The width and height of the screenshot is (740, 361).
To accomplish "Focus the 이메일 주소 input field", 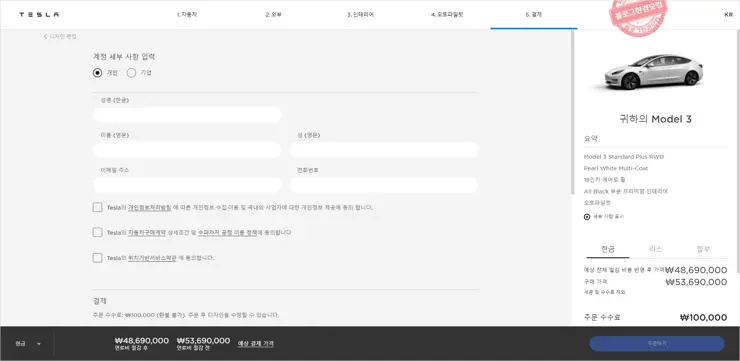I will click(x=187, y=185).
